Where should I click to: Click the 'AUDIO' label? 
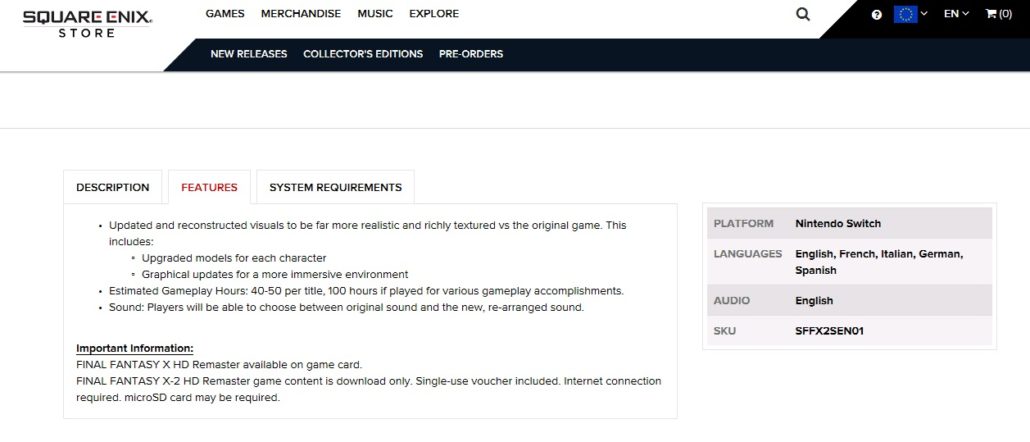tap(731, 301)
